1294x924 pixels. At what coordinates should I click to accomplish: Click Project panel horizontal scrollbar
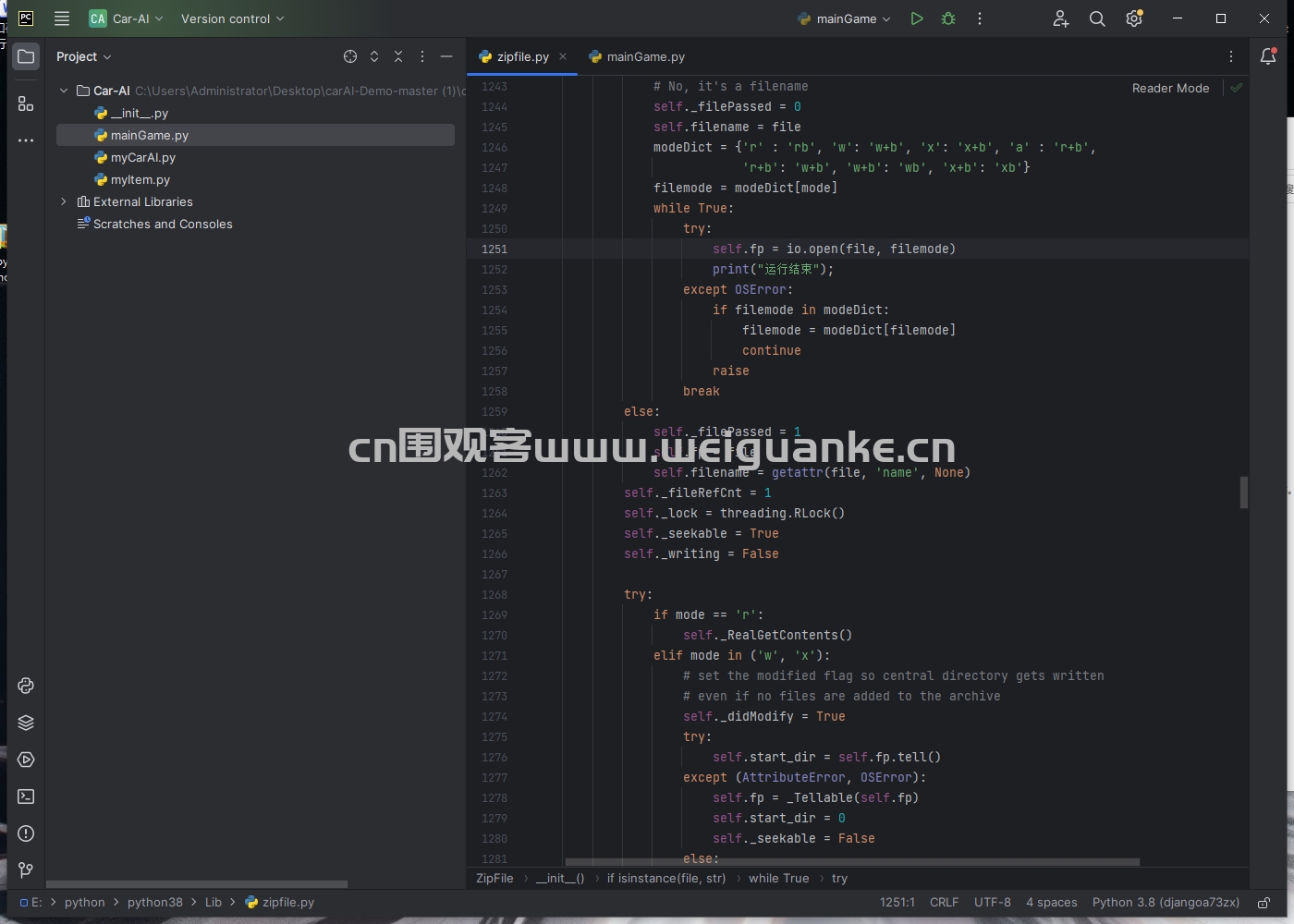coord(197,883)
